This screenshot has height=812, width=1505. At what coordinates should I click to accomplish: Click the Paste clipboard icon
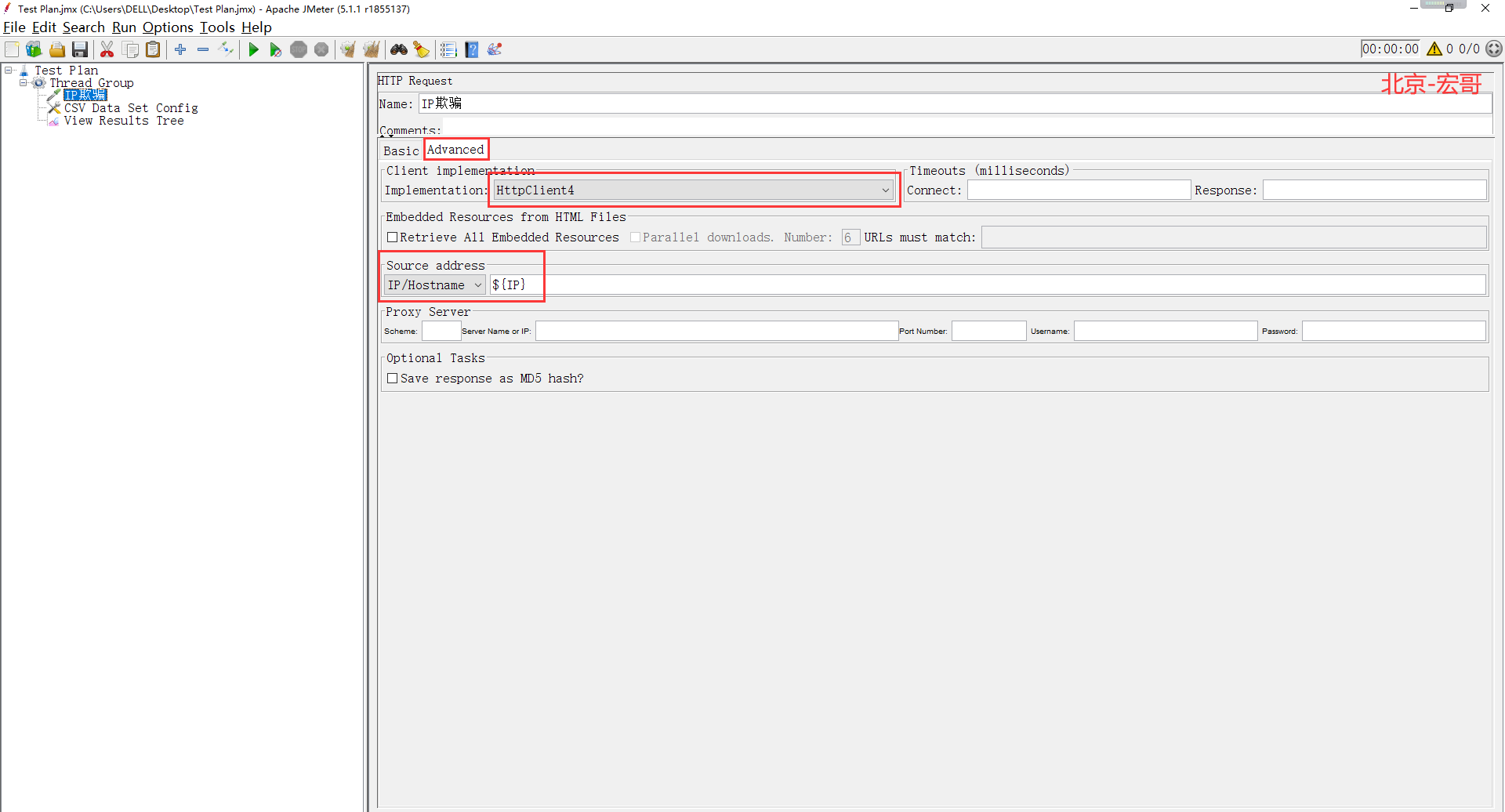tap(154, 49)
